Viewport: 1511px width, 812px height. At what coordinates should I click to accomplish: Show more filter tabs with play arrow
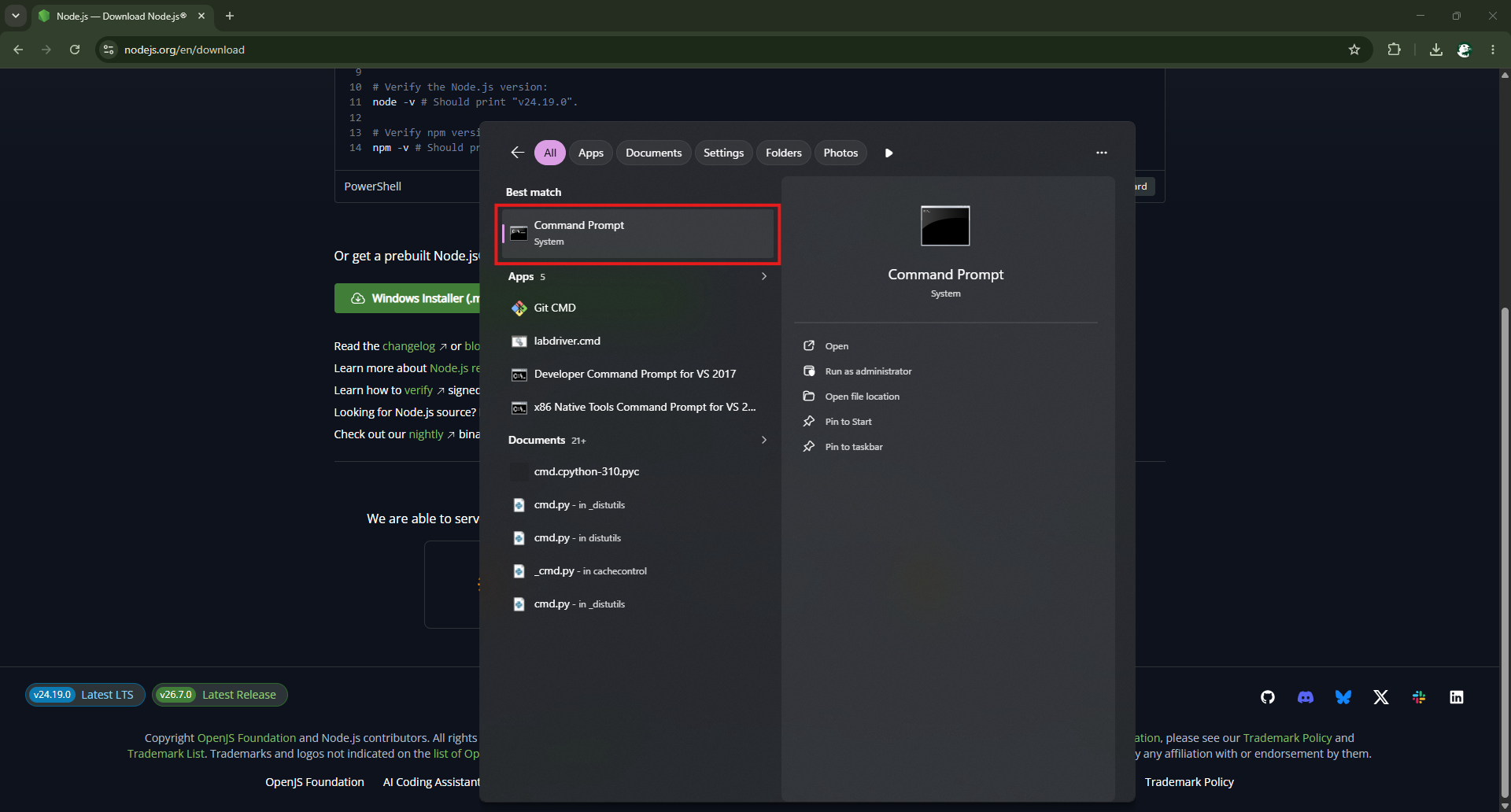[888, 153]
